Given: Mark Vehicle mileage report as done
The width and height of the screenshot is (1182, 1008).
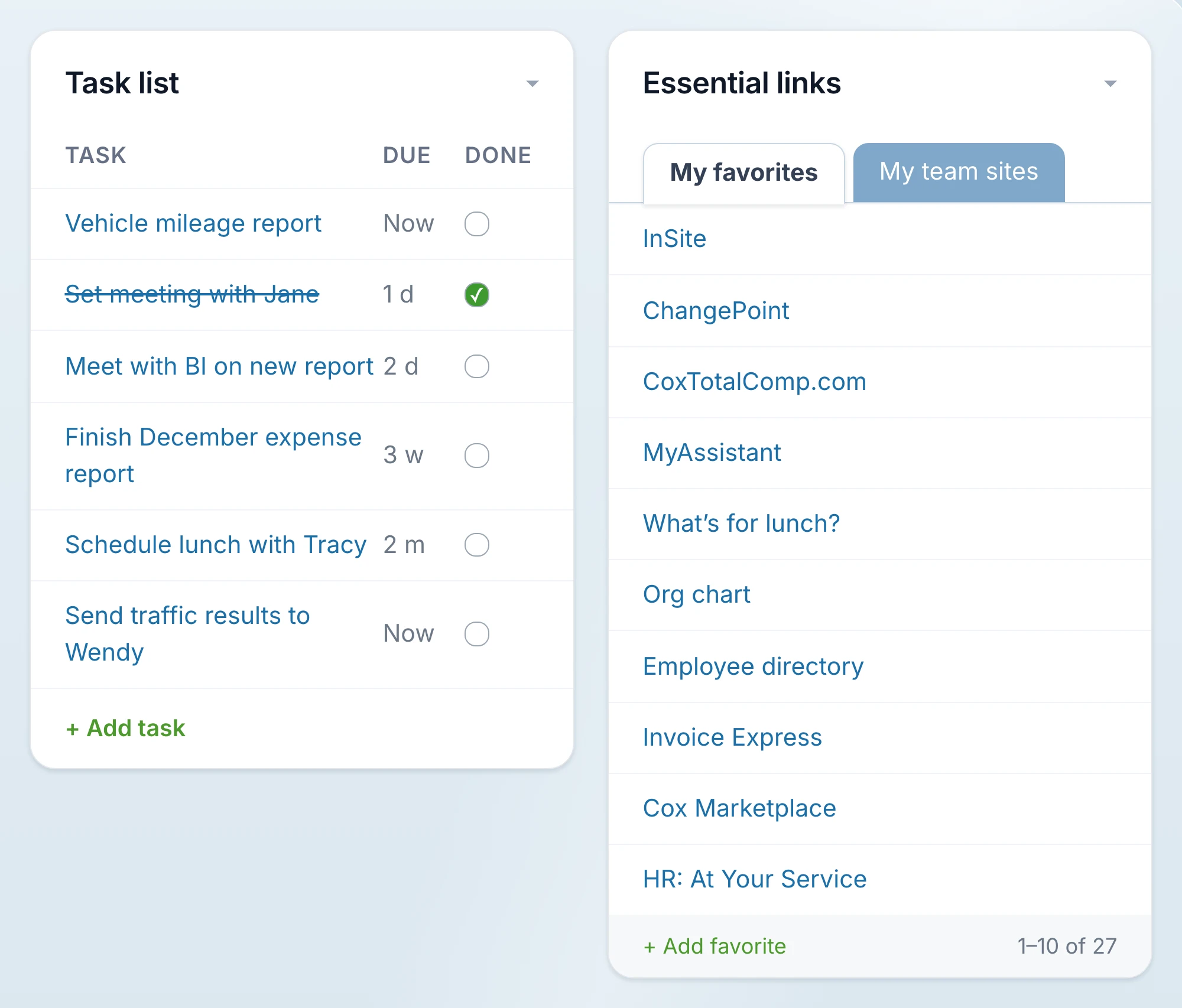Looking at the screenshot, I should click(476, 224).
